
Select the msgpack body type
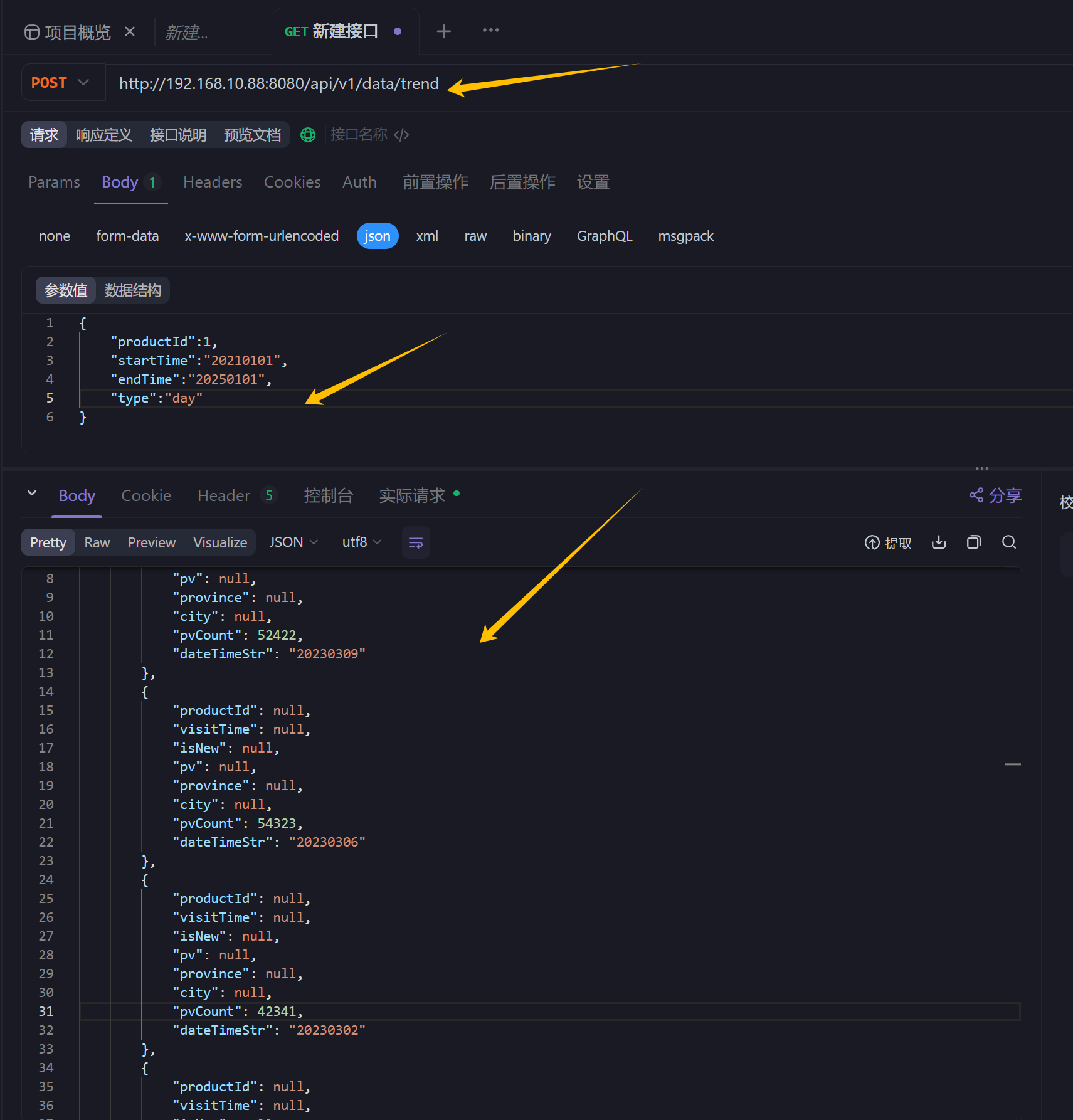(685, 236)
